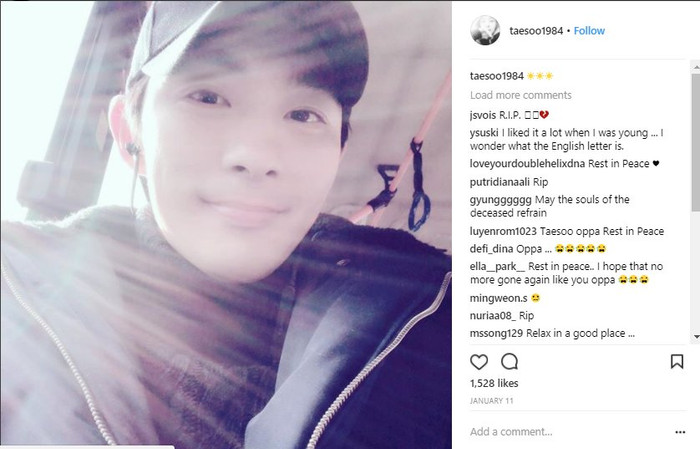This screenshot has width=700, height=449.
Task: Follow taesoo1984 account
Action: click(589, 30)
